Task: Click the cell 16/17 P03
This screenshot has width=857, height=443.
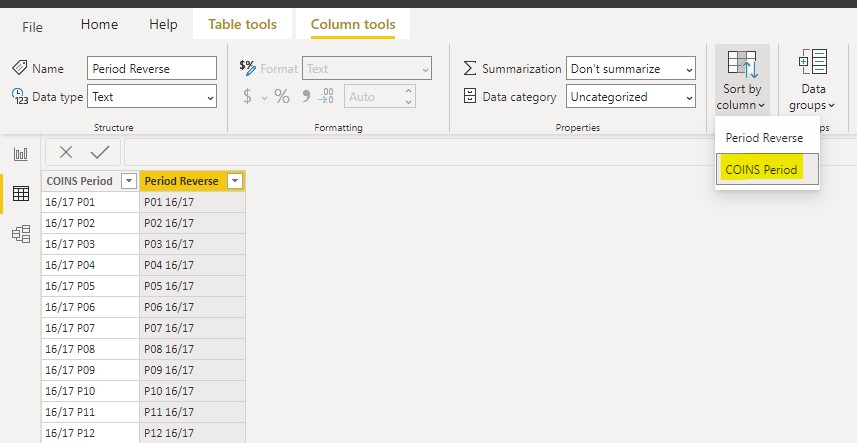Action: (x=90, y=244)
